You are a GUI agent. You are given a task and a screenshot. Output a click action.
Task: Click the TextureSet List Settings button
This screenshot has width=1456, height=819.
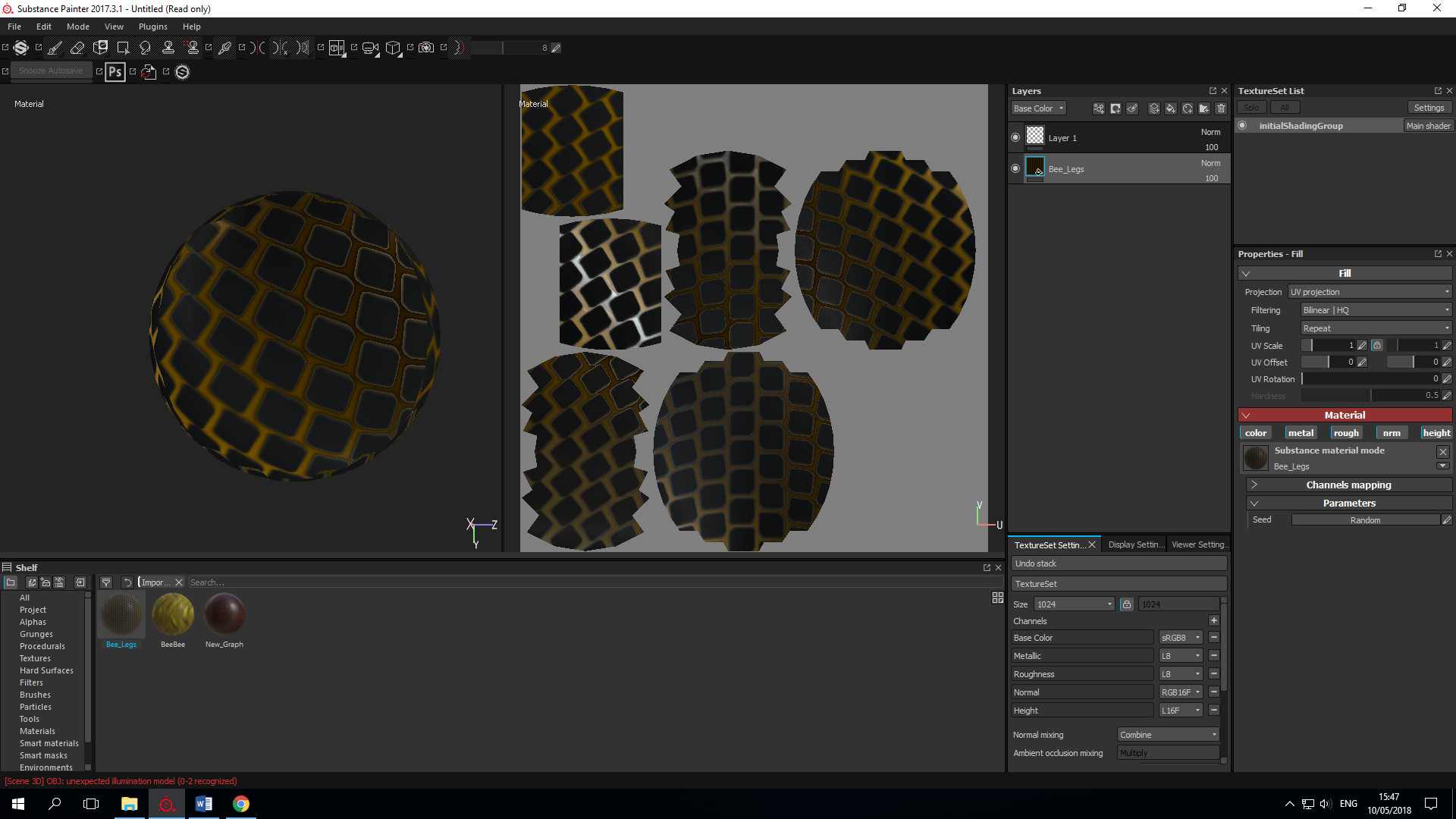pos(1429,108)
